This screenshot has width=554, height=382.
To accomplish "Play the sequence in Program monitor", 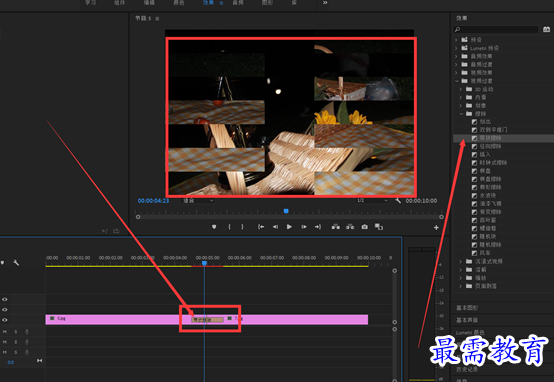I will tap(289, 227).
